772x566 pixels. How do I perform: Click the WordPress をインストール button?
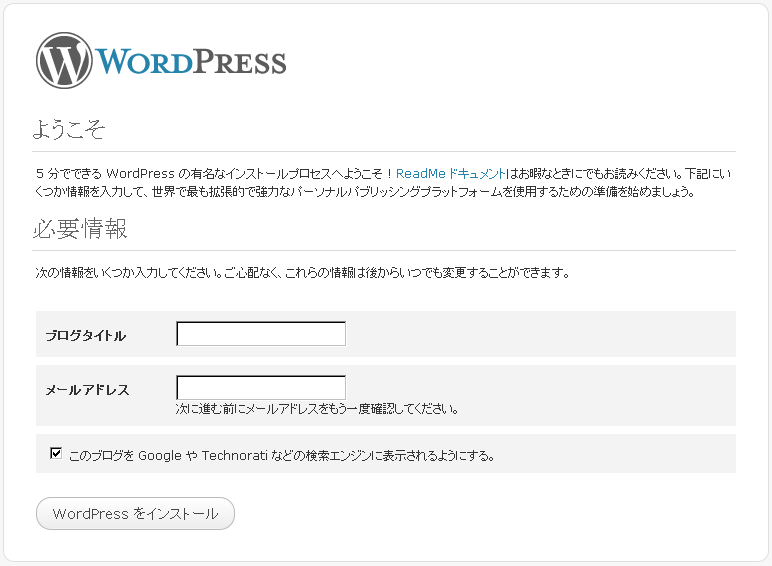point(135,513)
